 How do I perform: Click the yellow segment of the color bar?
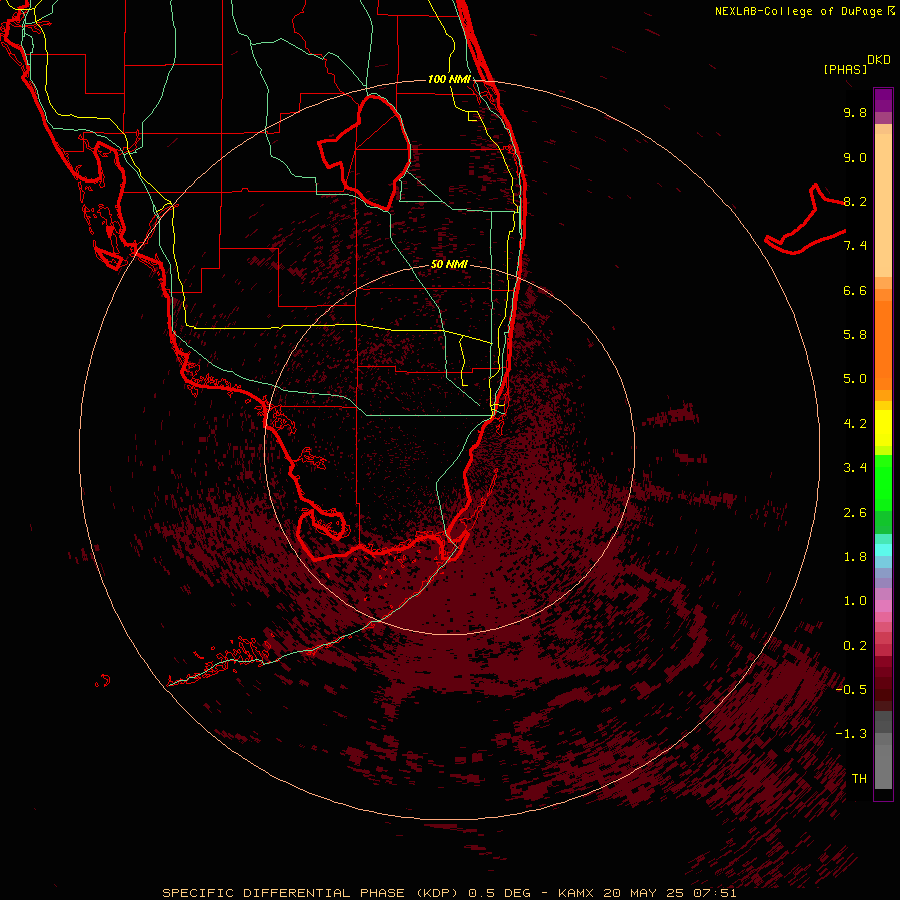[x=883, y=428]
